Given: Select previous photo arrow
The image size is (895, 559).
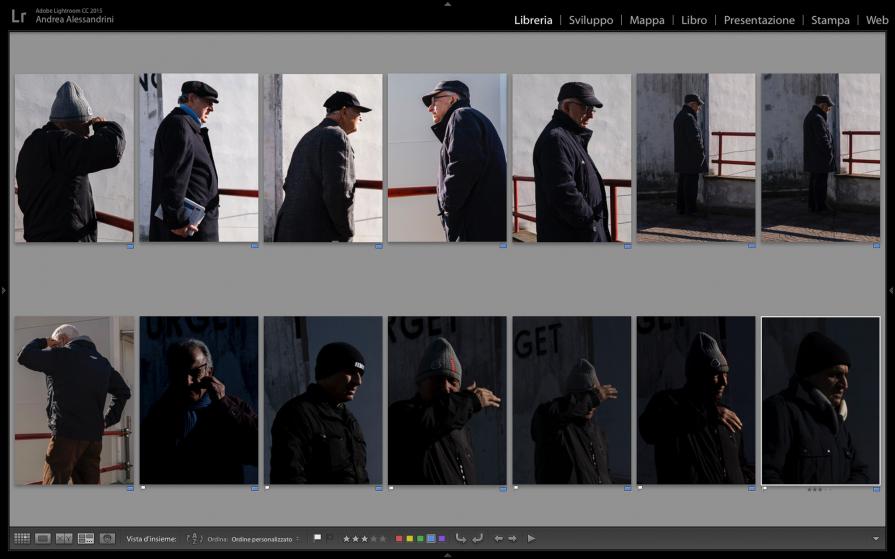Looking at the screenshot, I should (x=498, y=538).
